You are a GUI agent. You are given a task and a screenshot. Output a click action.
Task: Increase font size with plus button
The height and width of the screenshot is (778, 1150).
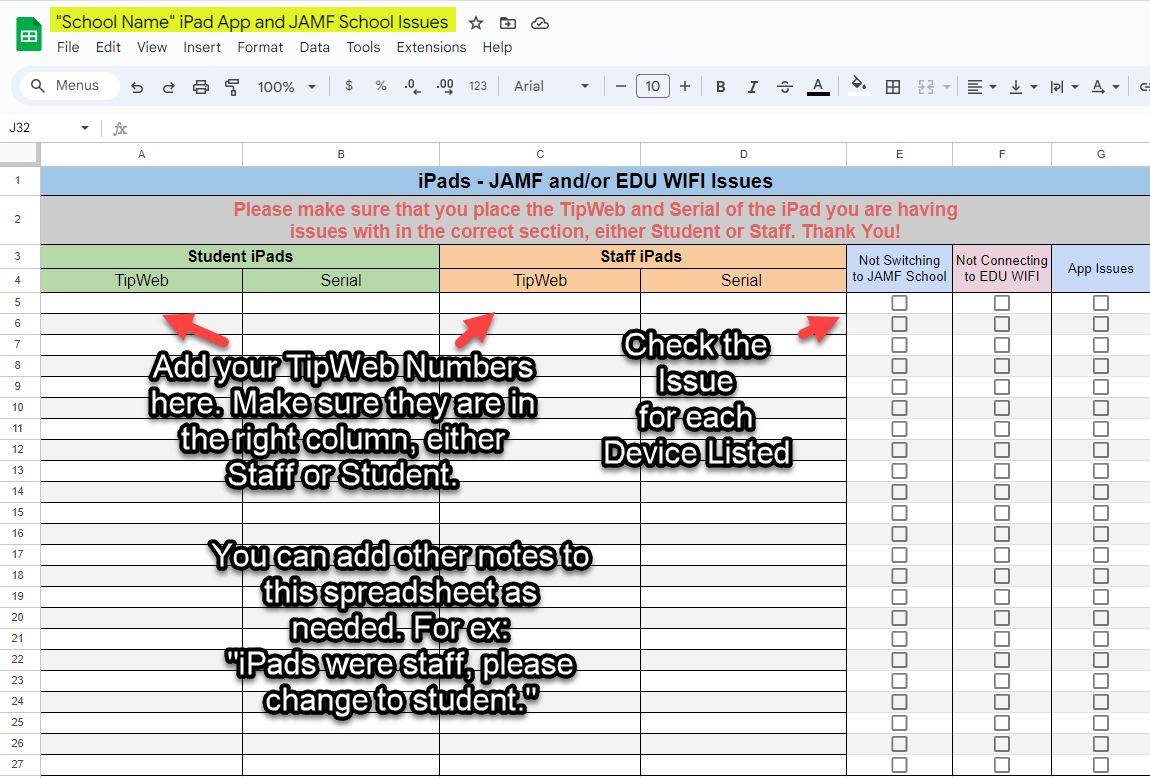coord(685,87)
